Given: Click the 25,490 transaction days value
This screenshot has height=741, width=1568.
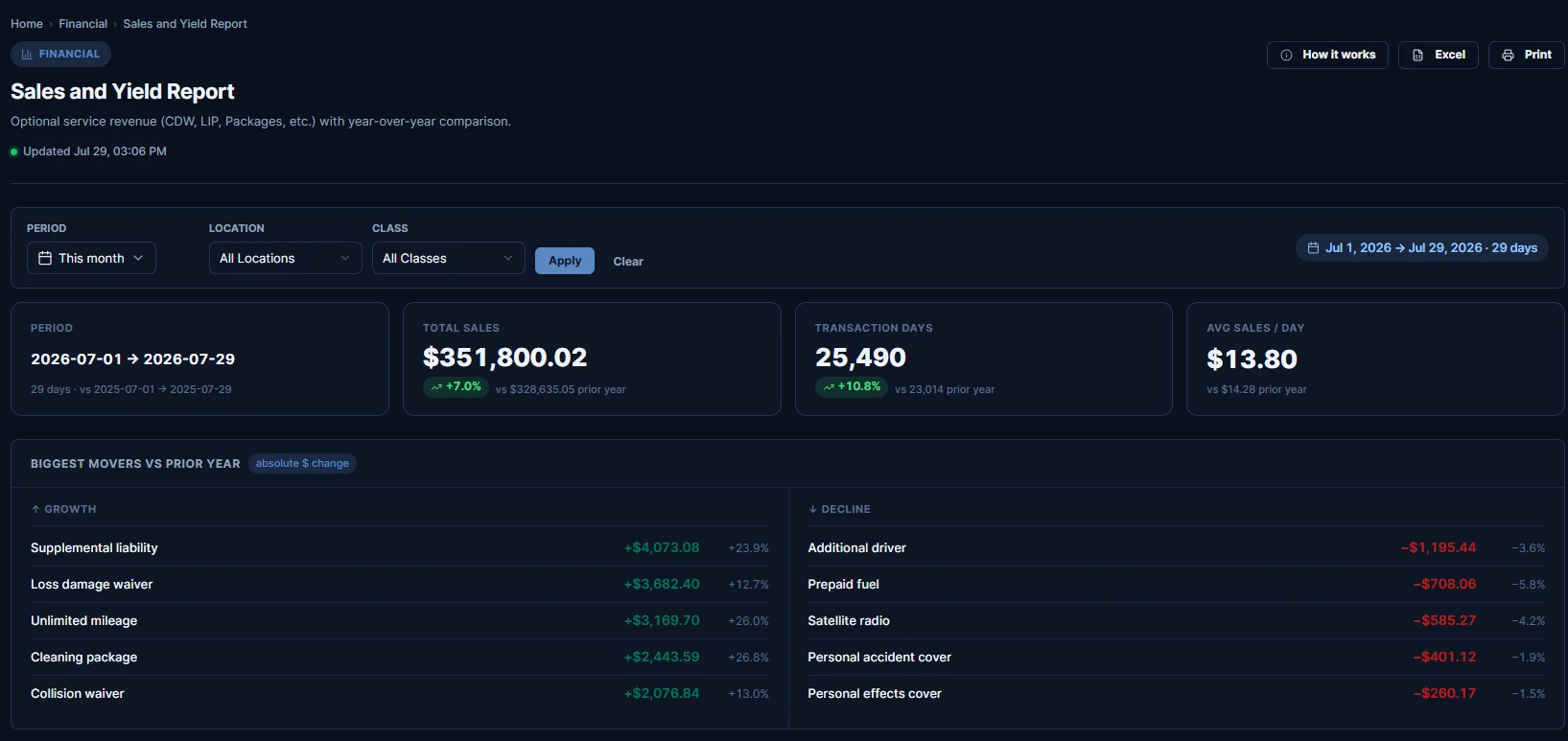Looking at the screenshot, I should (860, 358).
